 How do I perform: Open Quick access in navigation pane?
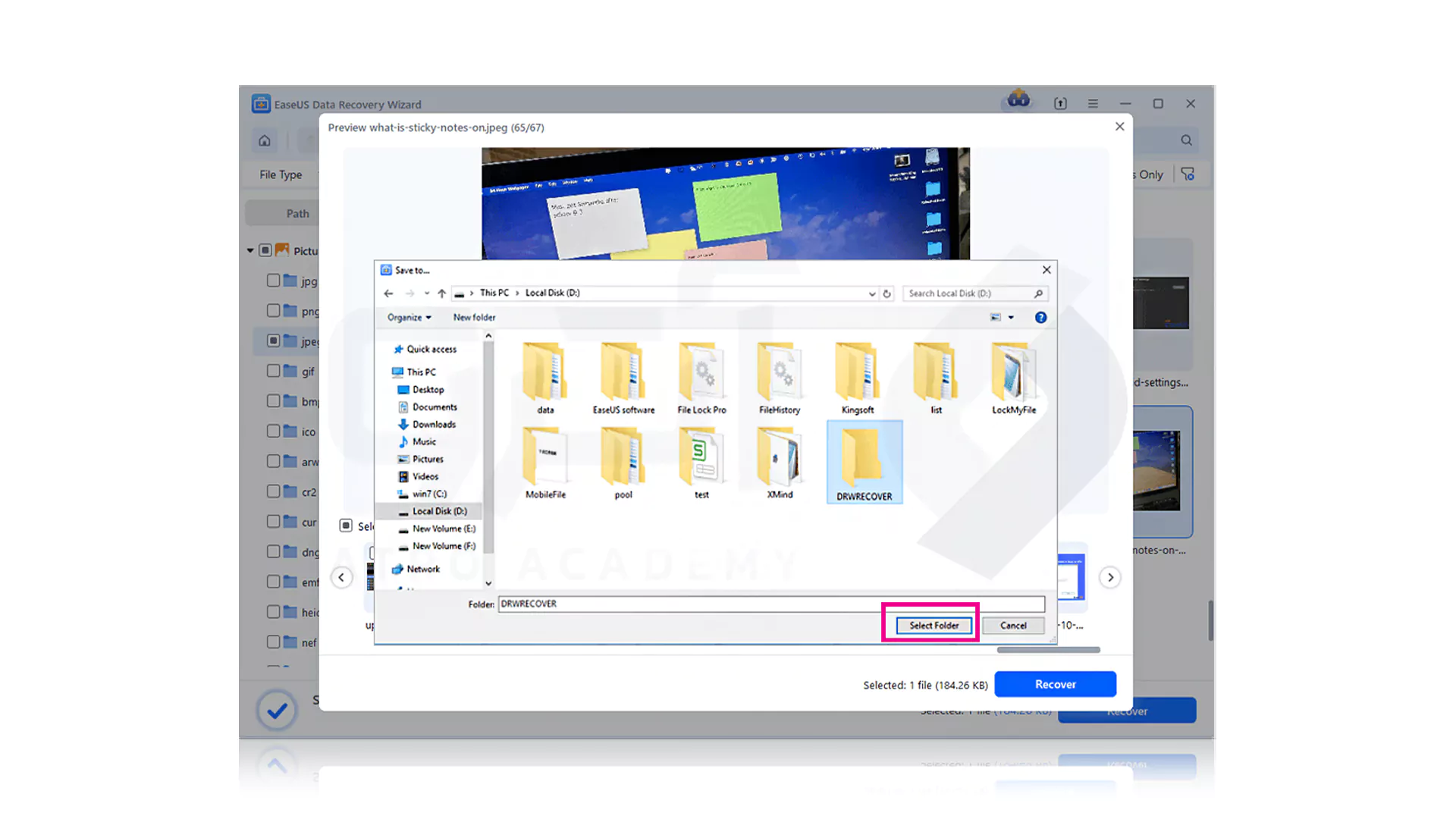pyautogui.click(x=425, y=350)
